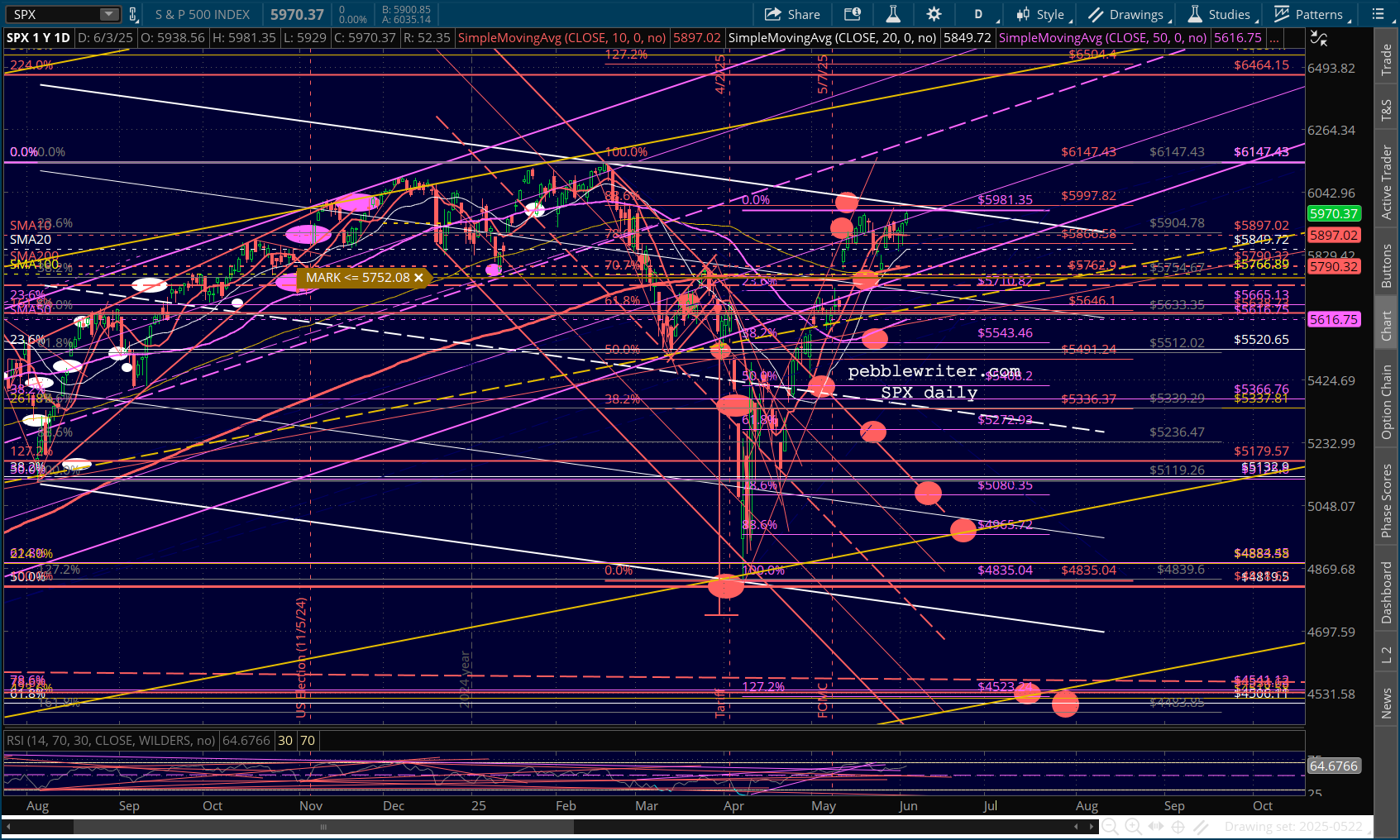The height and width of the screenshot is (840, 1400).
Task: Click the Share chart icon button
Action: pyautogui.click(x=791, y=14)
